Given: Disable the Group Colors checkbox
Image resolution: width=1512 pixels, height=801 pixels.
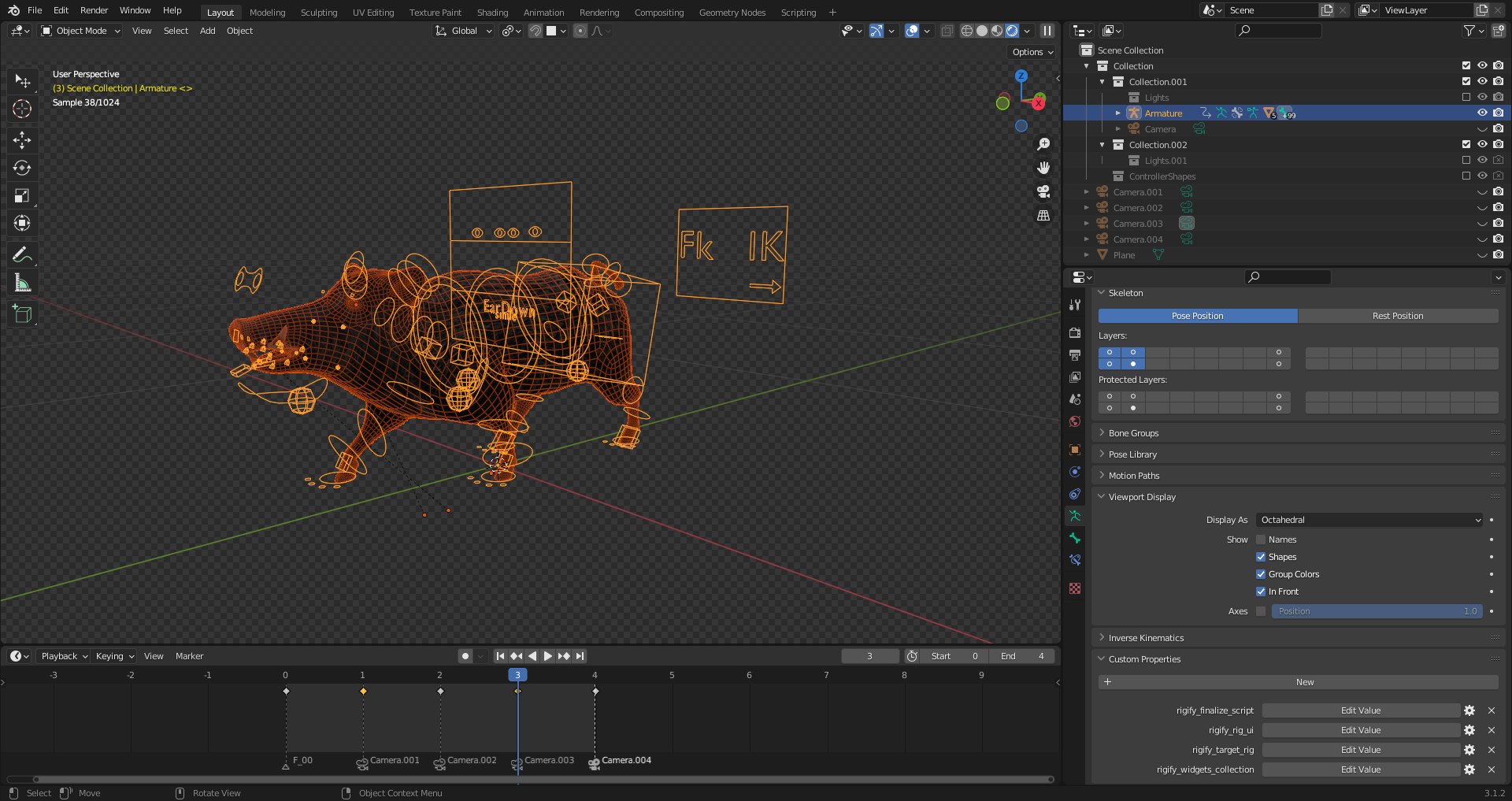Looking at the screenshot, I should [x=1261, y=574].
